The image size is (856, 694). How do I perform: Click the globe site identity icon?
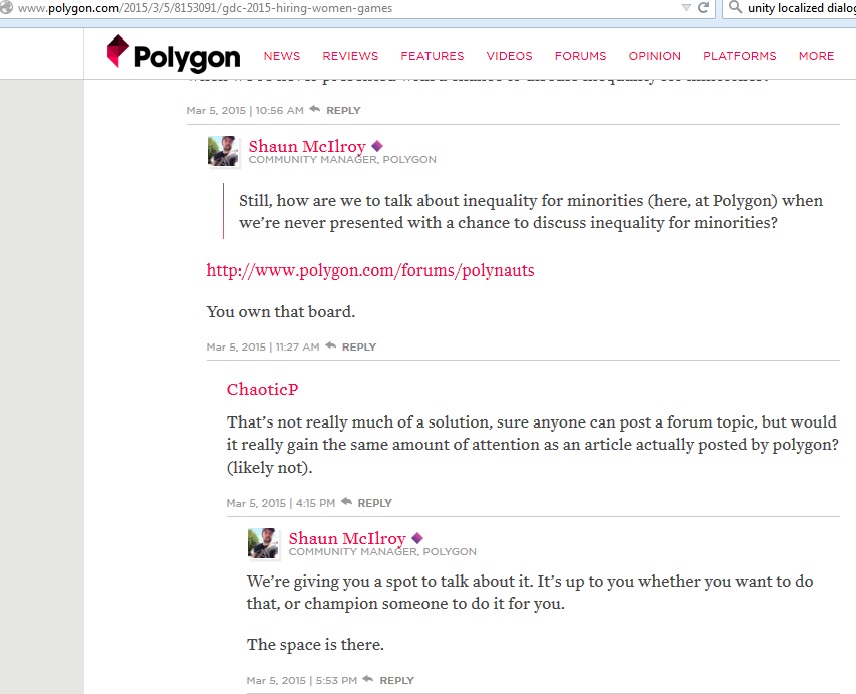pos(6,8)
